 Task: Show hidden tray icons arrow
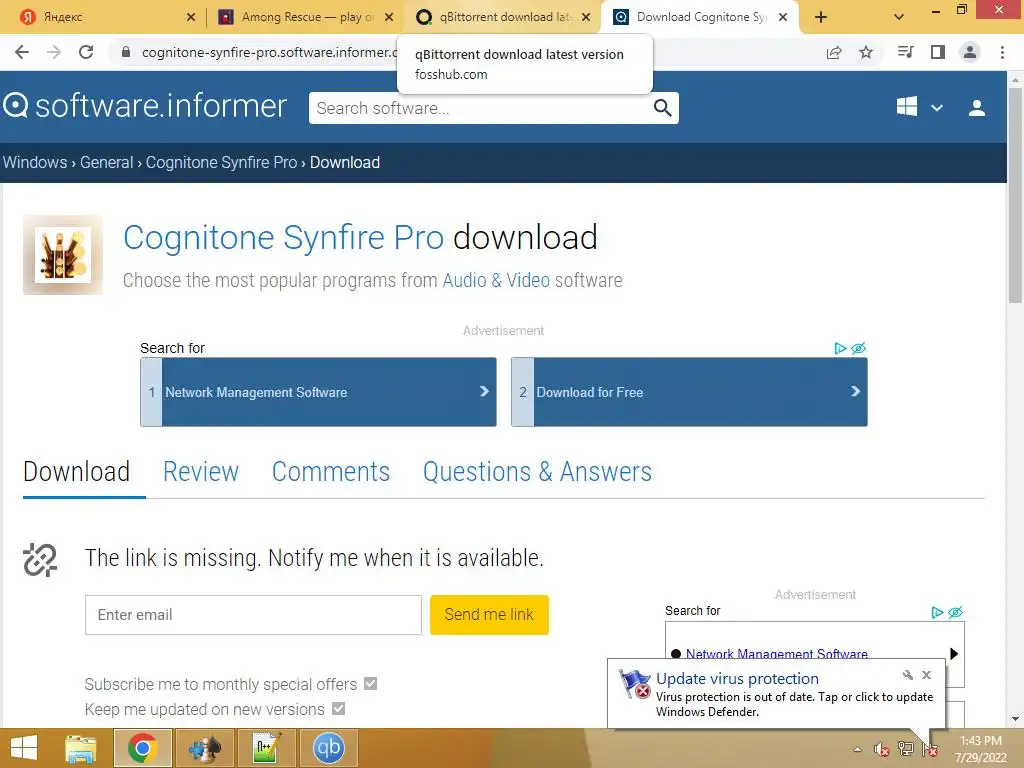[857, 749]
